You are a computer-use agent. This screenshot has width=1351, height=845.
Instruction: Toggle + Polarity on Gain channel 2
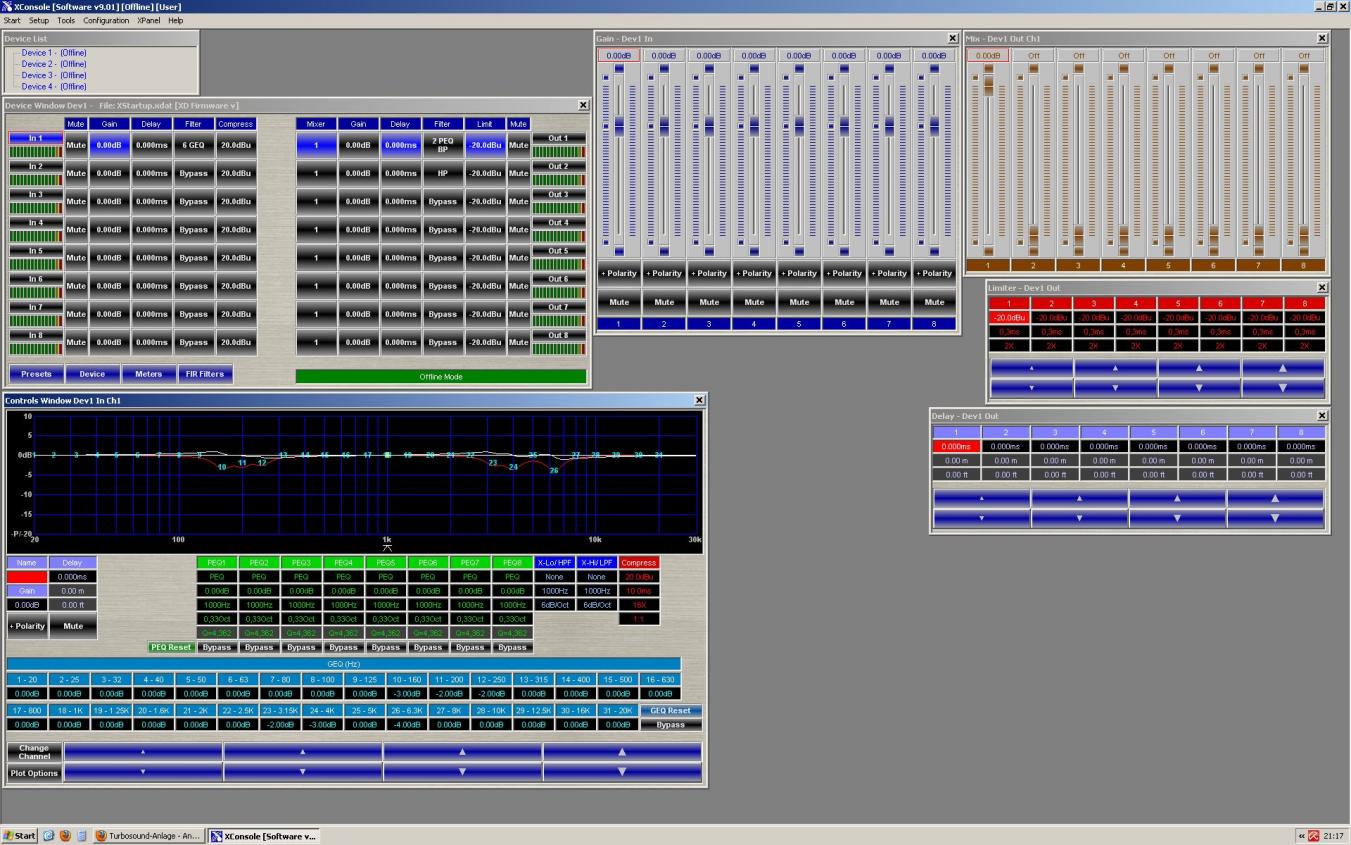coord(665,273)
